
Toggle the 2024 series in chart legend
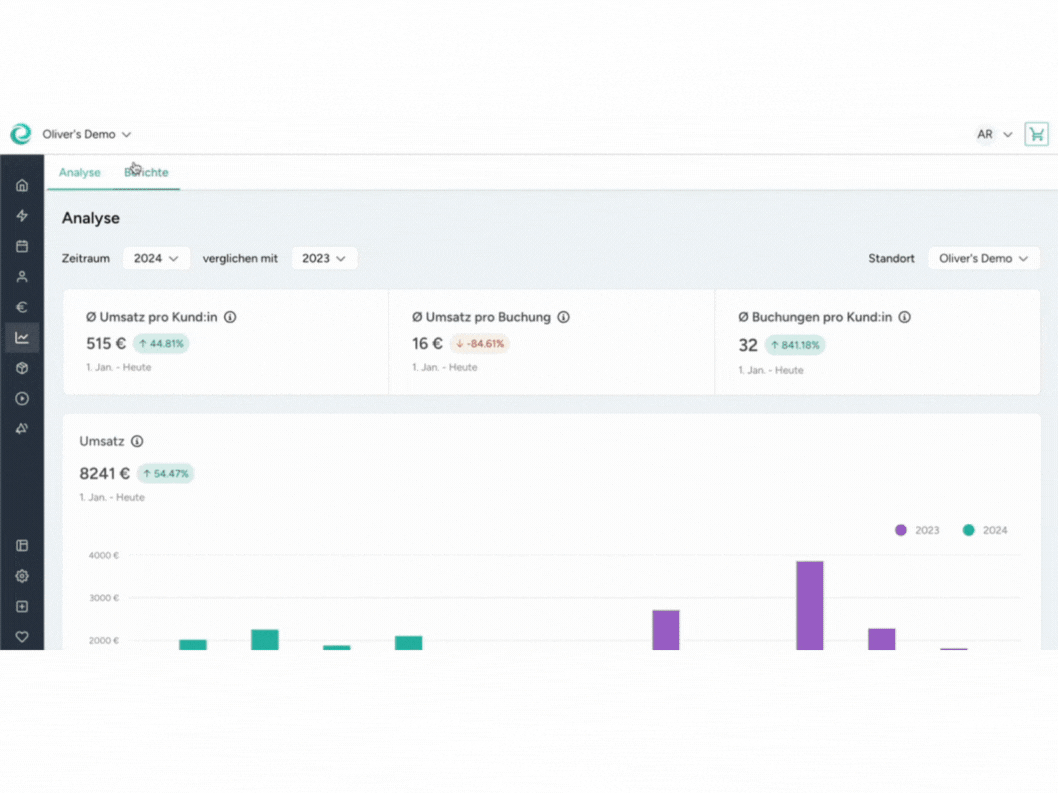[984, 530]
